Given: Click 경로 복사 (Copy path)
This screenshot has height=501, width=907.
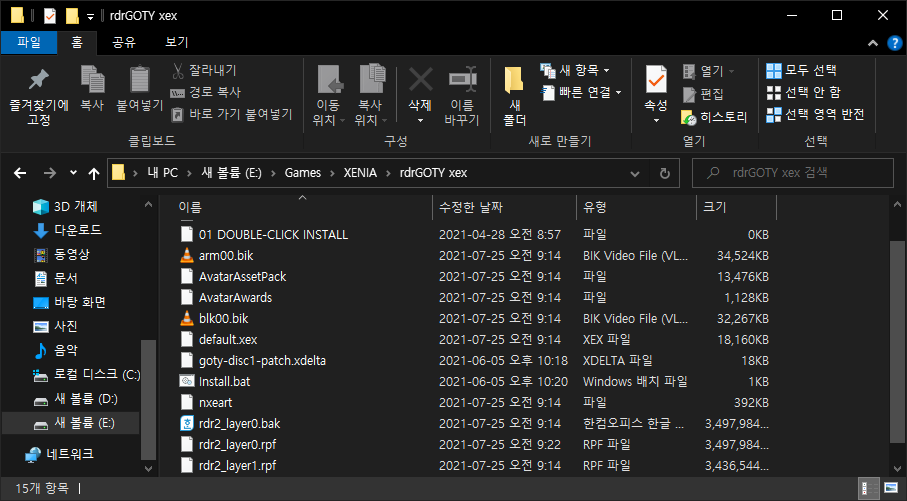Looking at the screenshot, I should pyautogui.click(x=205, y=92).
